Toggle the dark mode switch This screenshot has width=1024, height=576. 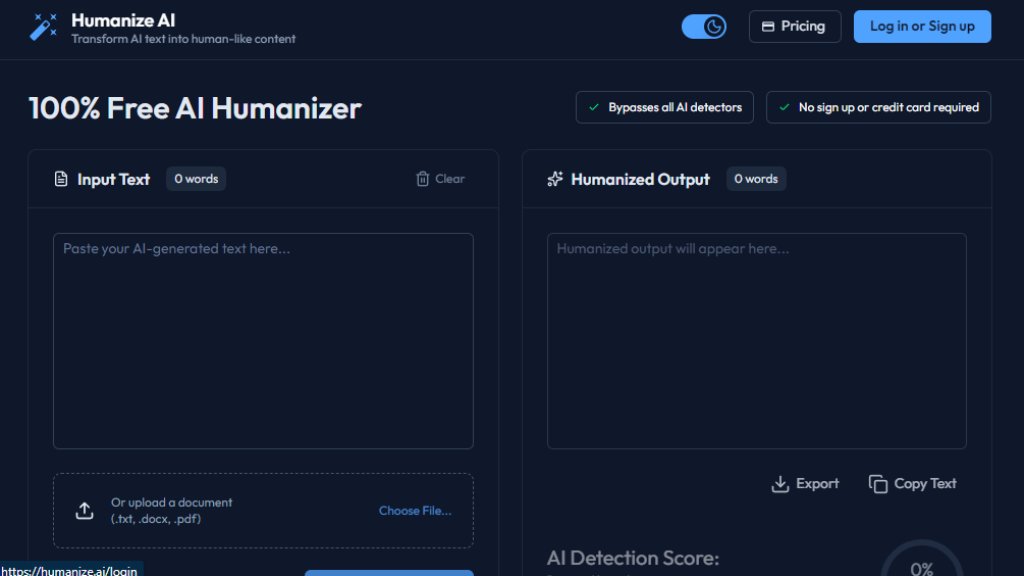[x=704, y=27]
